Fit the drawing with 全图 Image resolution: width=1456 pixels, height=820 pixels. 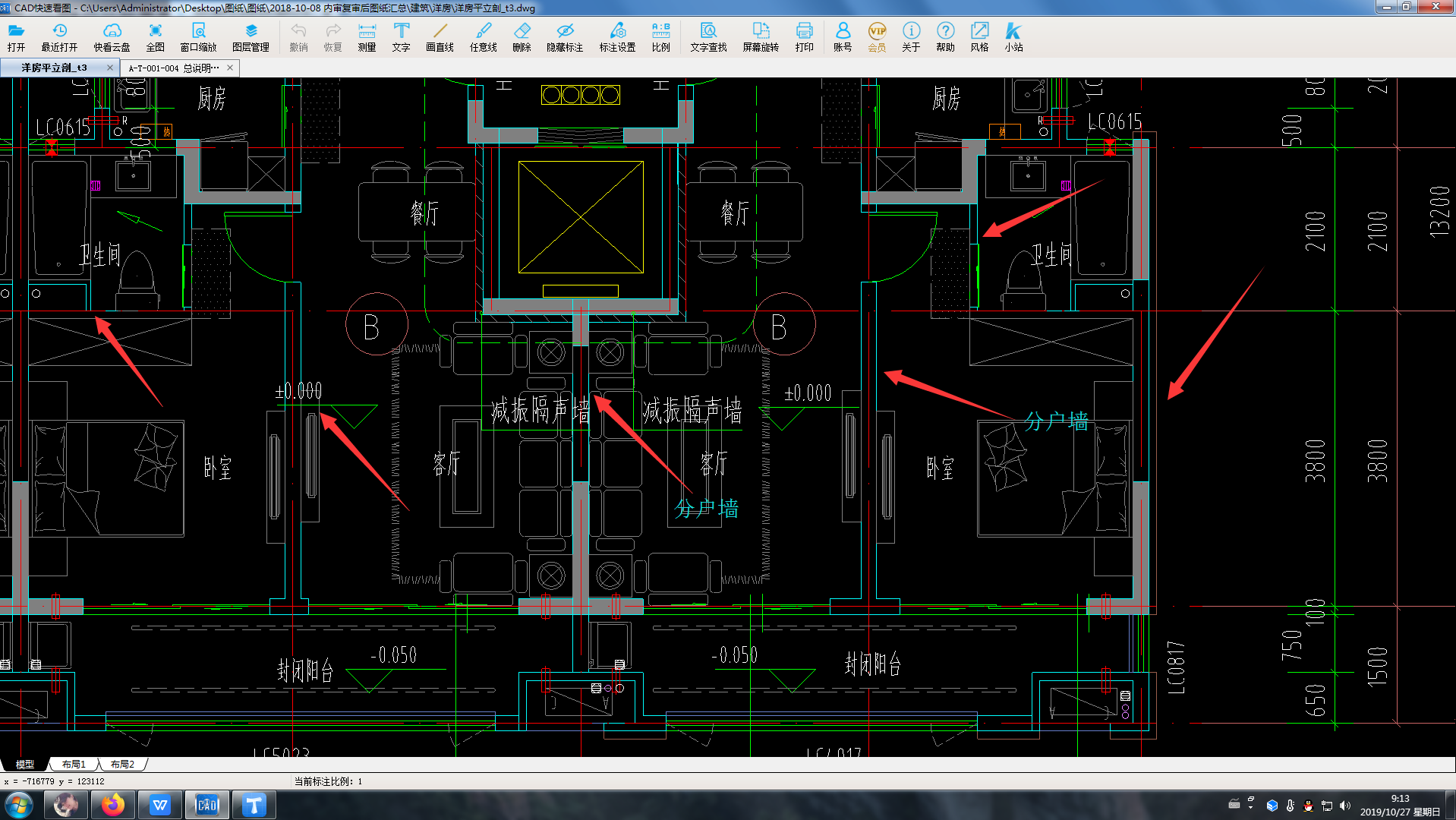point(155,37)
